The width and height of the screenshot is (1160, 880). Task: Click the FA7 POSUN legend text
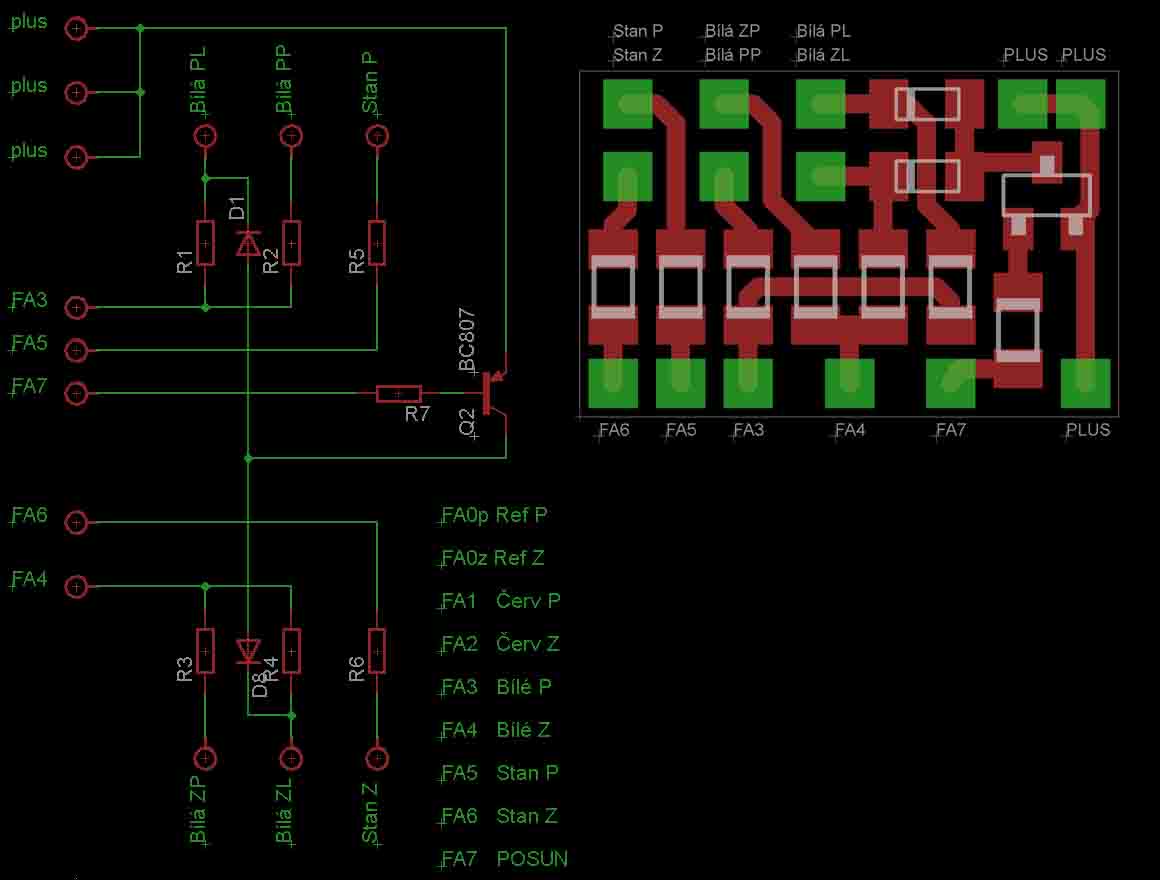point(505,859)
